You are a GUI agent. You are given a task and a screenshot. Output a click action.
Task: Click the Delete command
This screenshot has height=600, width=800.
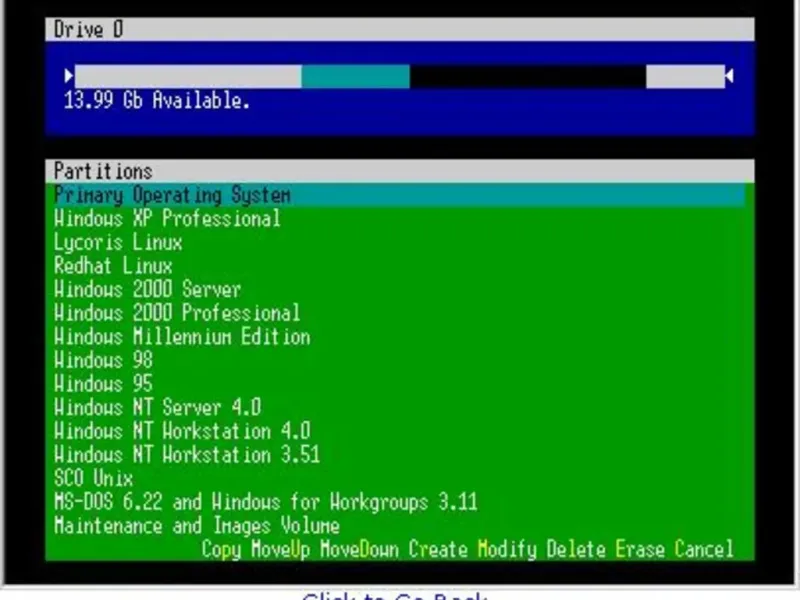(x=576, y=549)
